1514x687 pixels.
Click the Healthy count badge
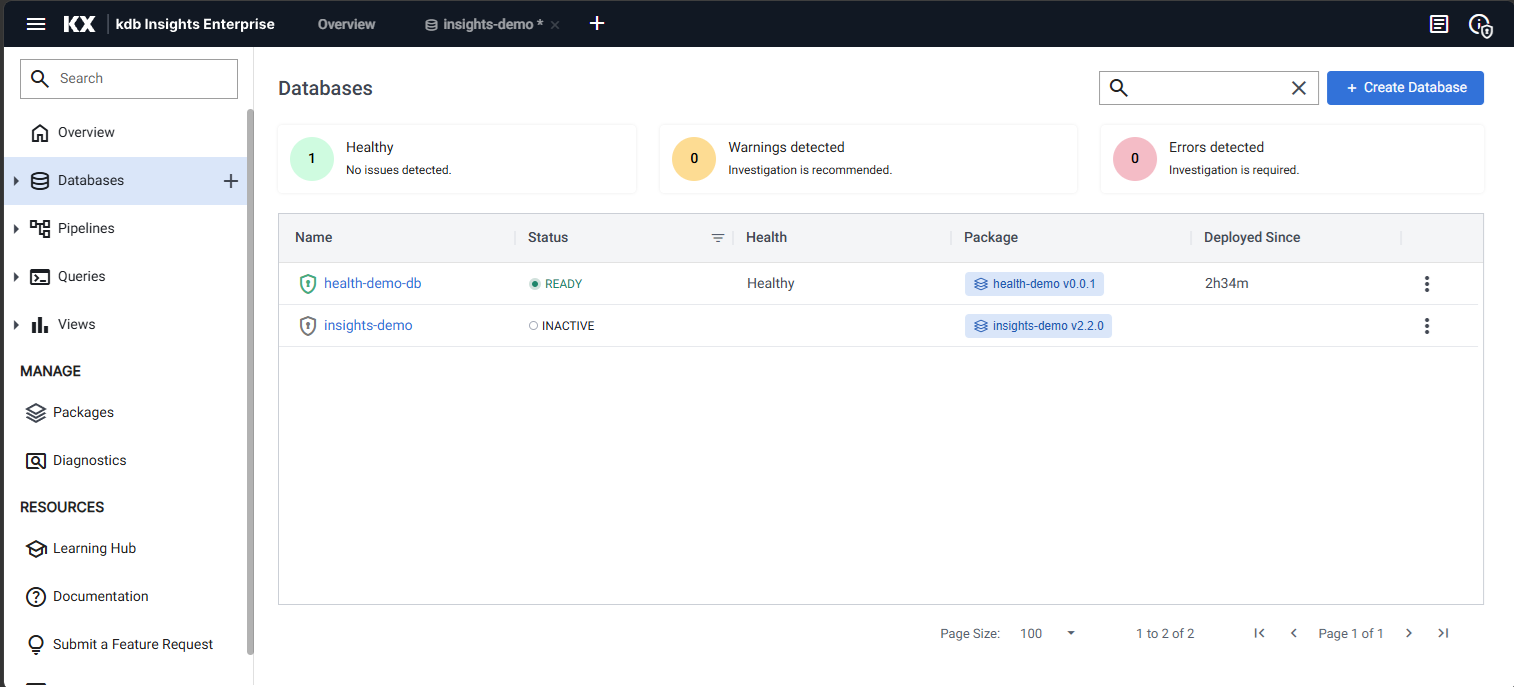312,158
